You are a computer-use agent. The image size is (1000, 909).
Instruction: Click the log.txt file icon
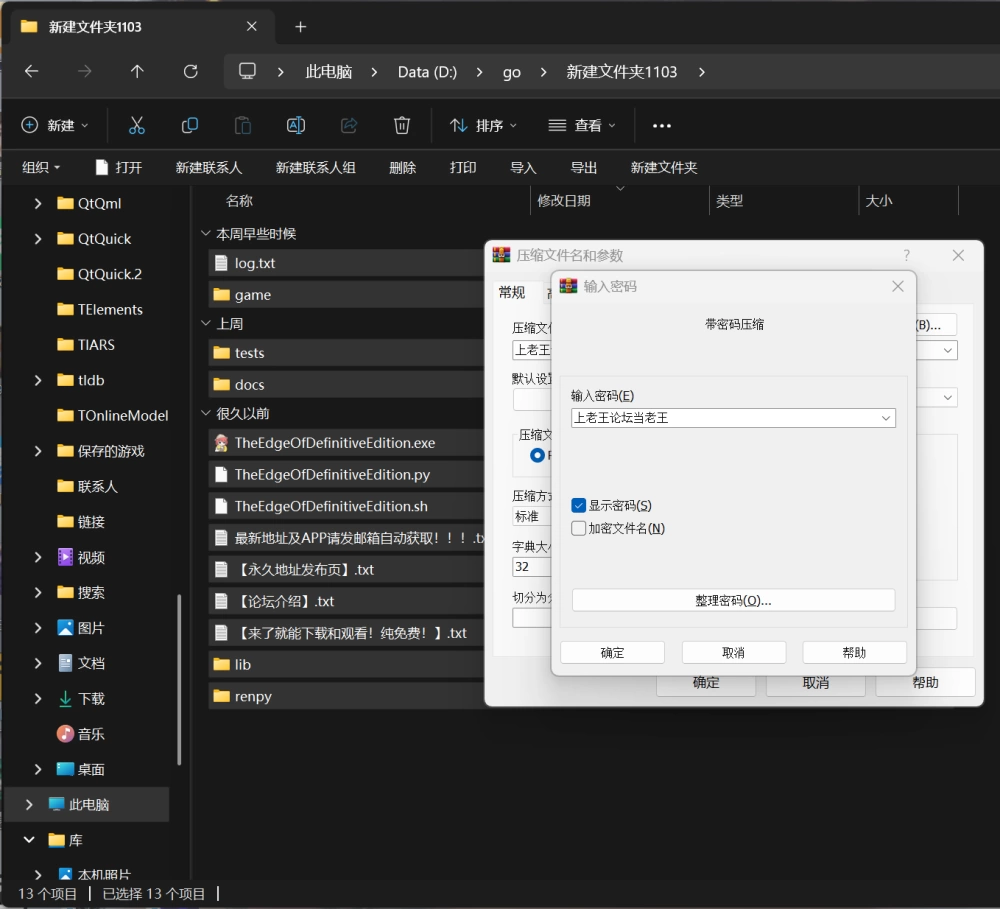pos(221,263)
